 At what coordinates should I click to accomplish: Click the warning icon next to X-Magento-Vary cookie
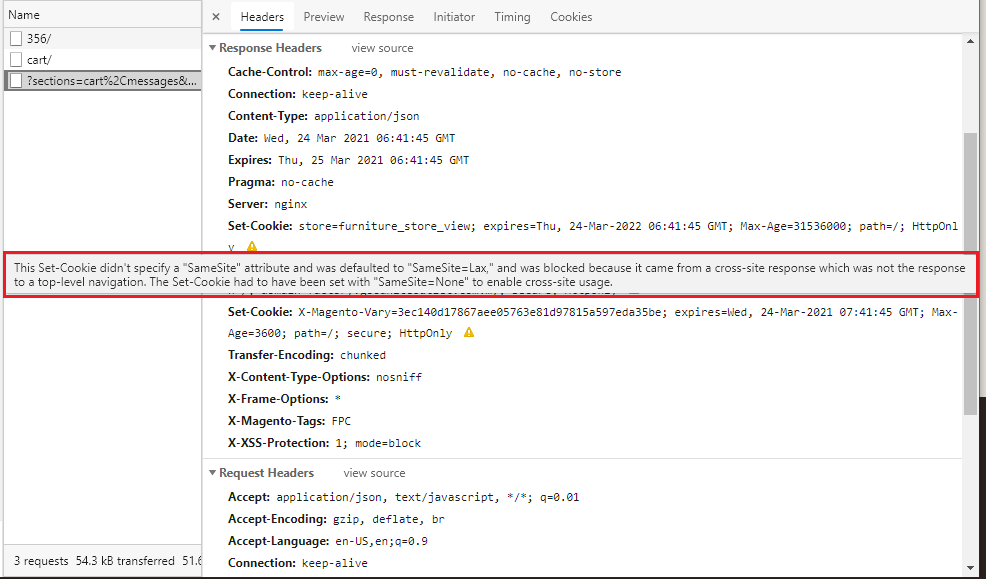(467, 333)
